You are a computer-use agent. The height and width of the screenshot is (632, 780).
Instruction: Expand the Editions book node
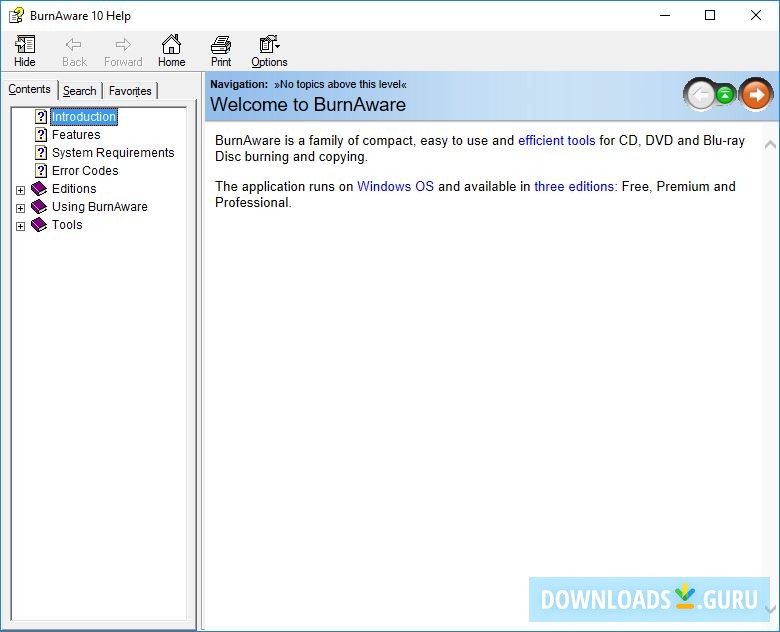[20, 190]
